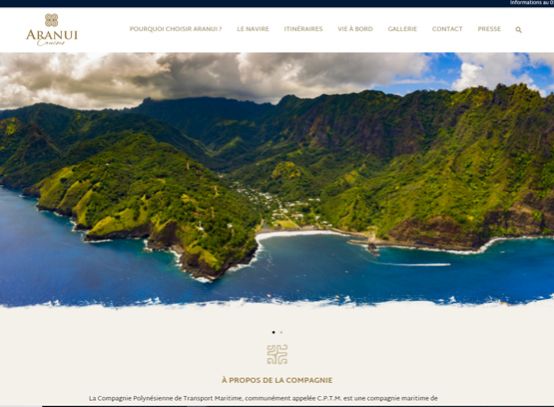Open the Pourquoi choisir Aranui menu

(176, 29)
